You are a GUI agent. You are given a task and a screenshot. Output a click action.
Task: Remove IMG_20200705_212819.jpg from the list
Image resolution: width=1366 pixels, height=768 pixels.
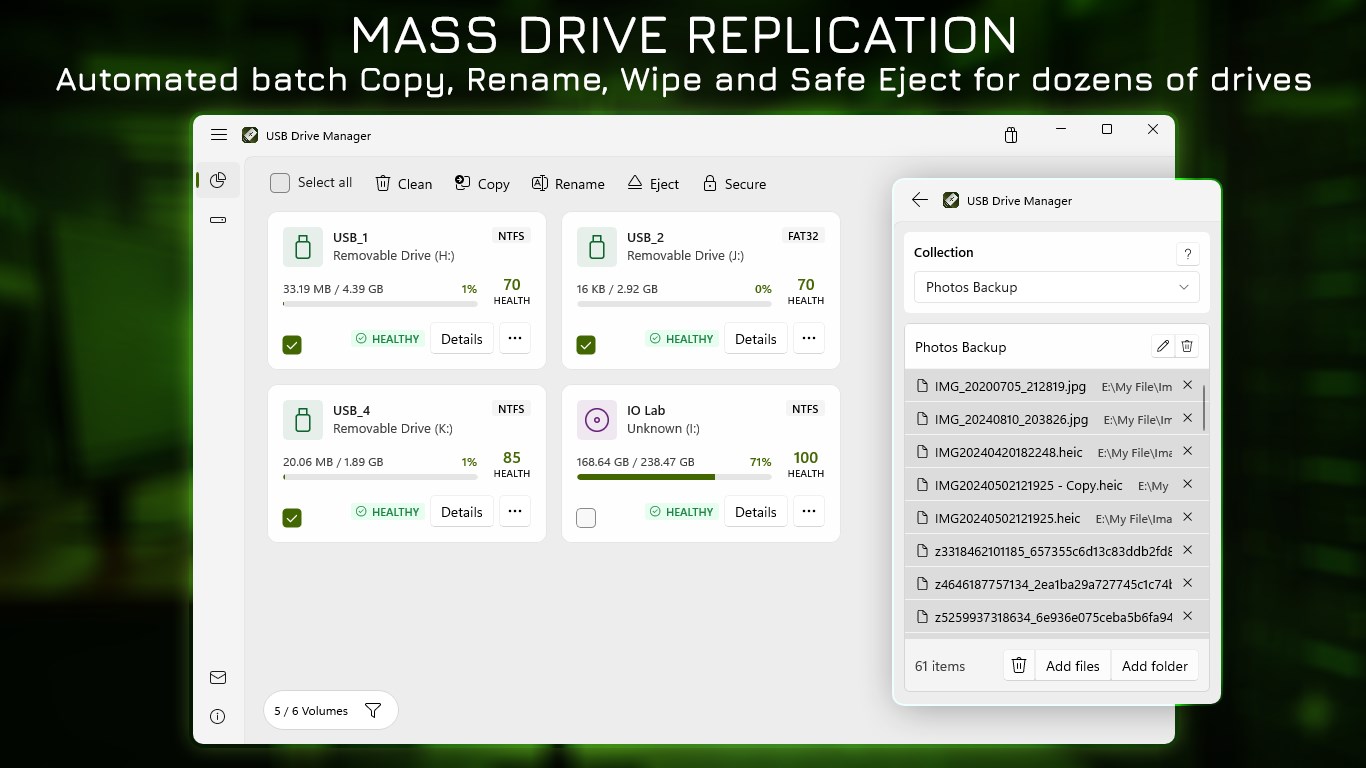click(x=1188, y=385)
